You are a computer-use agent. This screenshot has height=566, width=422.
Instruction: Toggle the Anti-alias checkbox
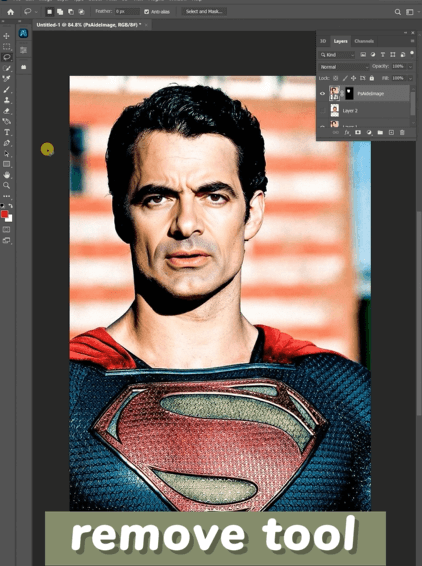click(147, 12)
